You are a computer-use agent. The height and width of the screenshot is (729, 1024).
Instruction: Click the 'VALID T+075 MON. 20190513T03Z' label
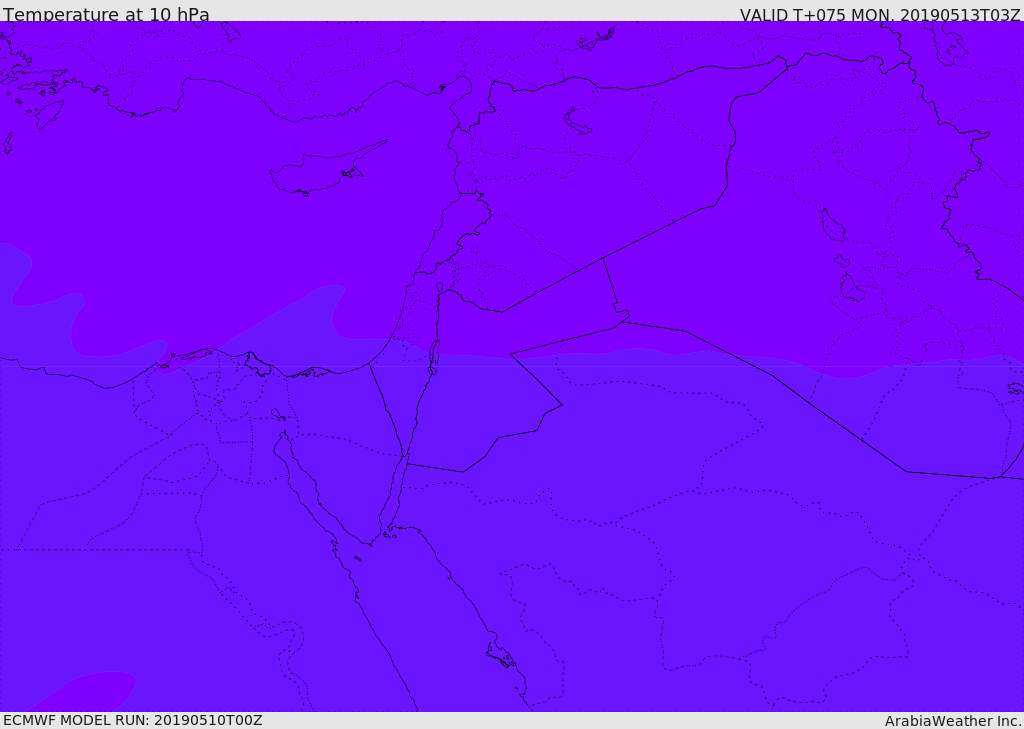[880, 15]
